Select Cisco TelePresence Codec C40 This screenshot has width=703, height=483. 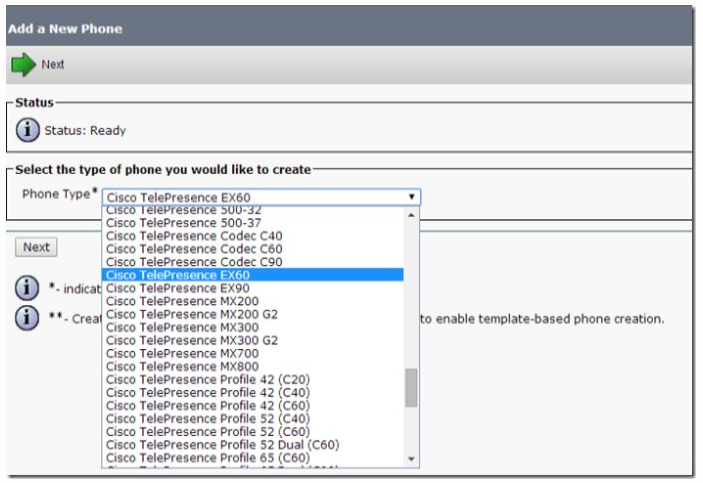[x=253, y=236]
